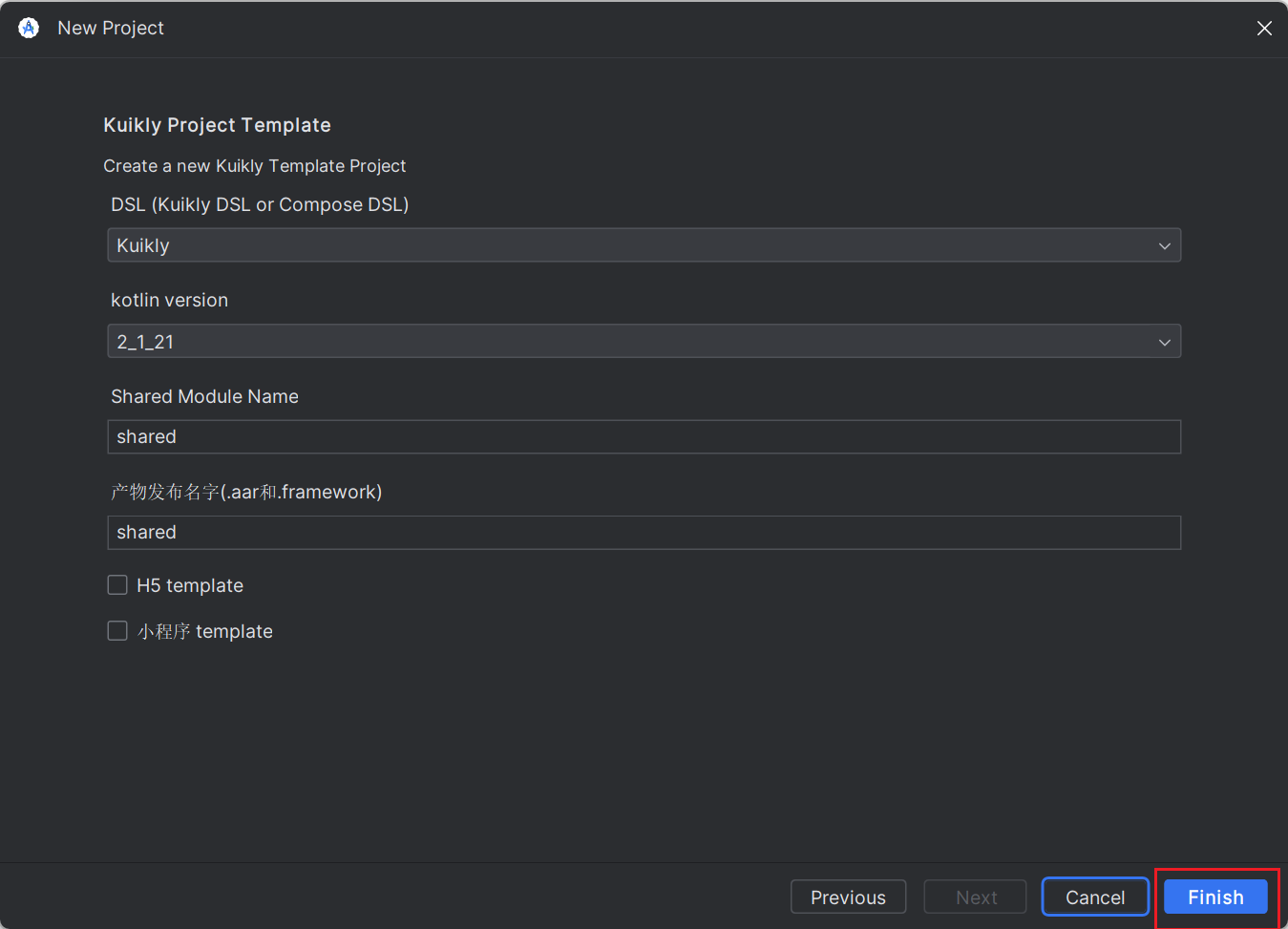The image size is (1288, 929).
Task: Open the kotlin version 2_1_21 dropdown
Action: (x=644, y=341)
